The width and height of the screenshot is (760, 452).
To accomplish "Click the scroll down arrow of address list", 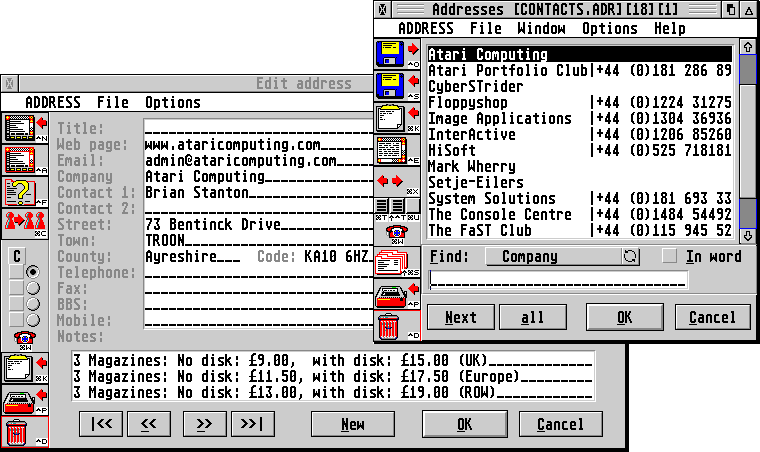I will (x=748, y=236).
